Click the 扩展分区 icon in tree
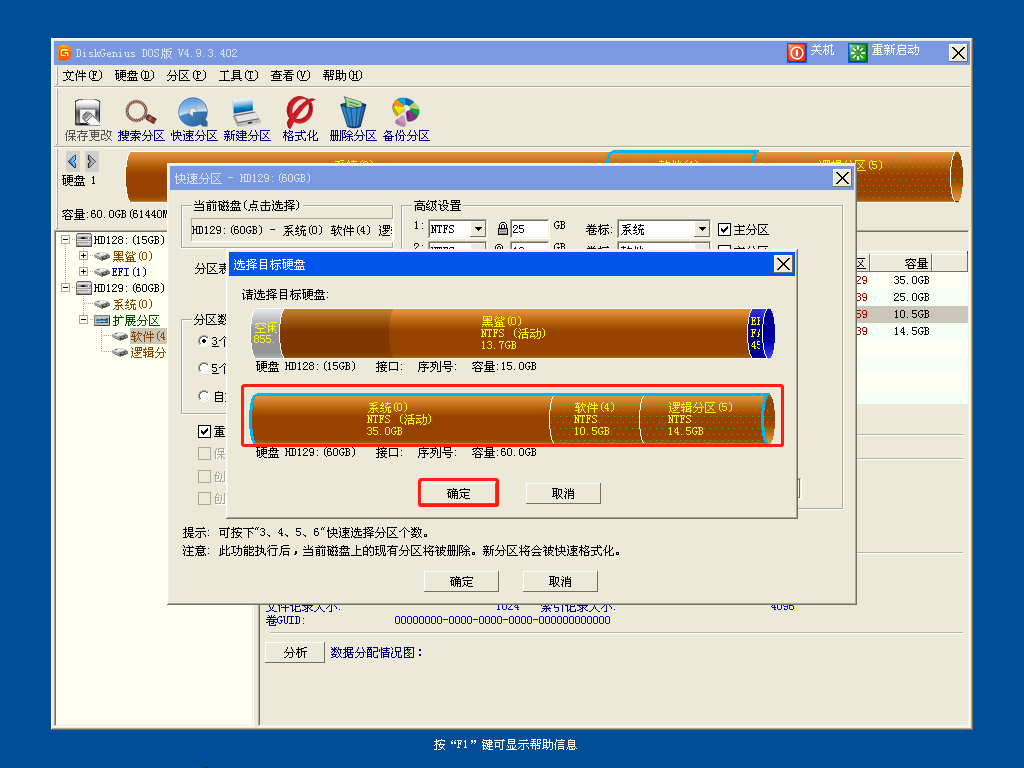The image size is (1024, 768). click(x=101, y=320)
